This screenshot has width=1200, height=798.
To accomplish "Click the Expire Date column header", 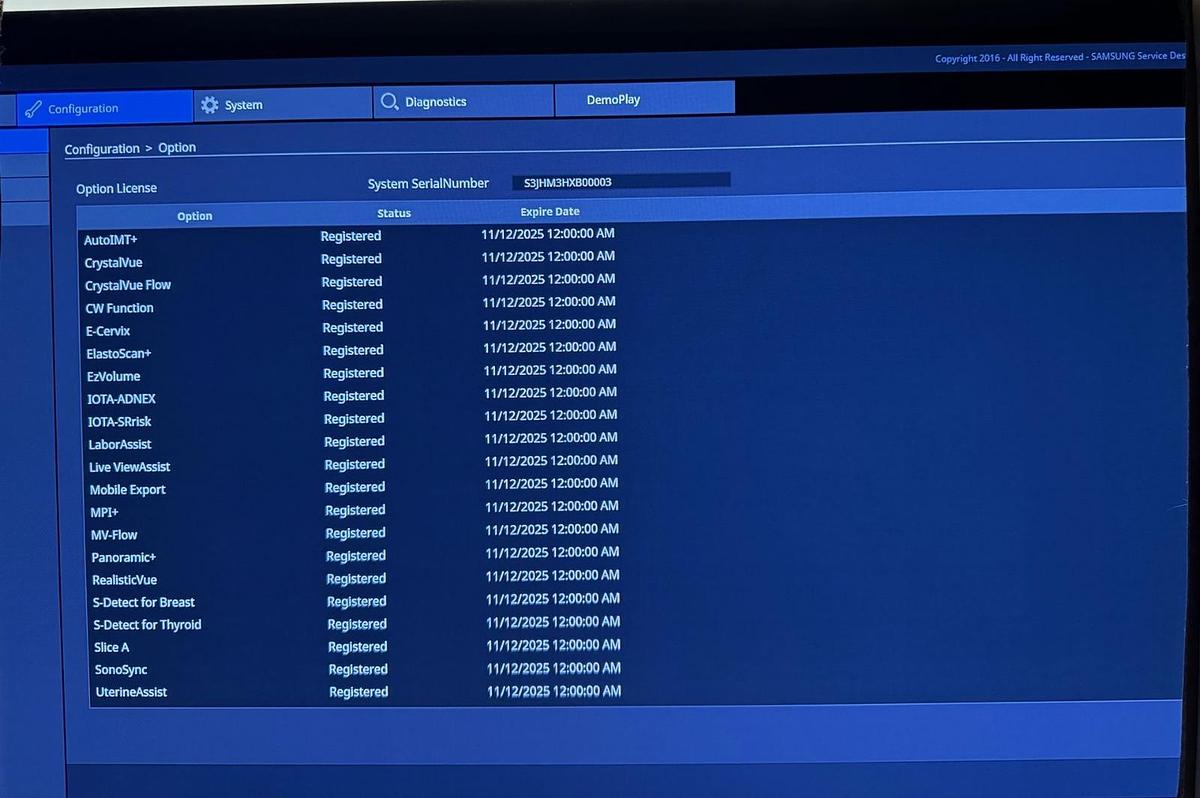I will 550,212.
